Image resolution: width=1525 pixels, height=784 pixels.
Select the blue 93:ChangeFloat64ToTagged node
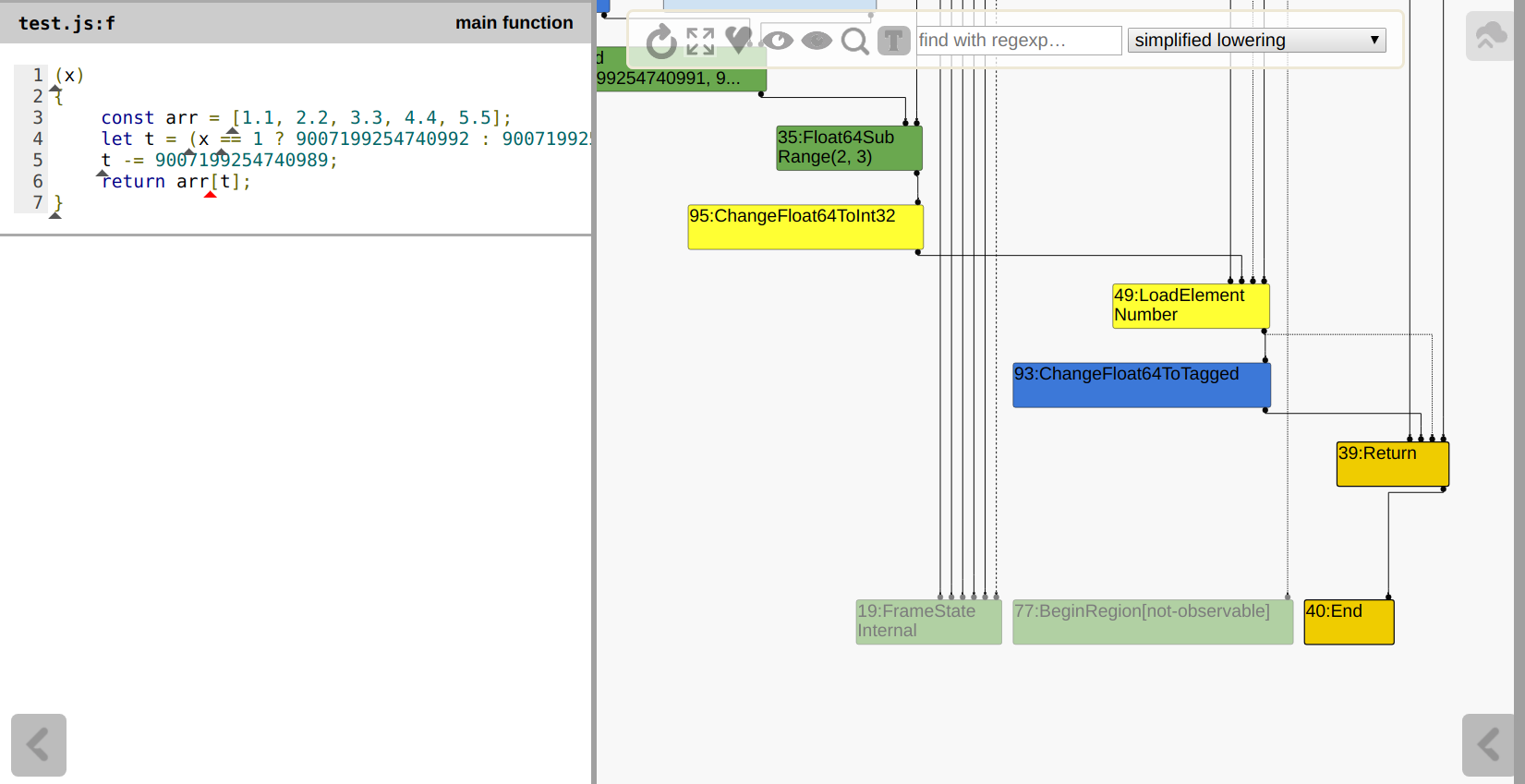point(1141,385)
